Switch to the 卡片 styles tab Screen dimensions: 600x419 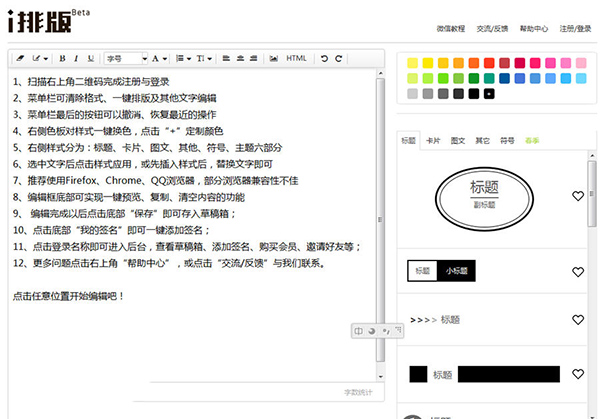[x=433, y=141]
